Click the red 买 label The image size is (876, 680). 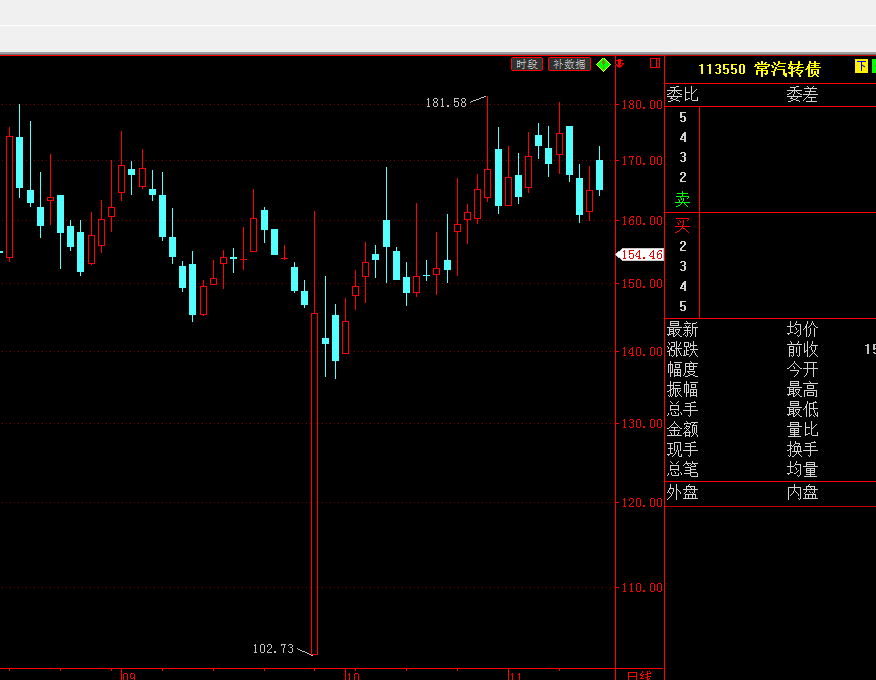pos(683,225)
